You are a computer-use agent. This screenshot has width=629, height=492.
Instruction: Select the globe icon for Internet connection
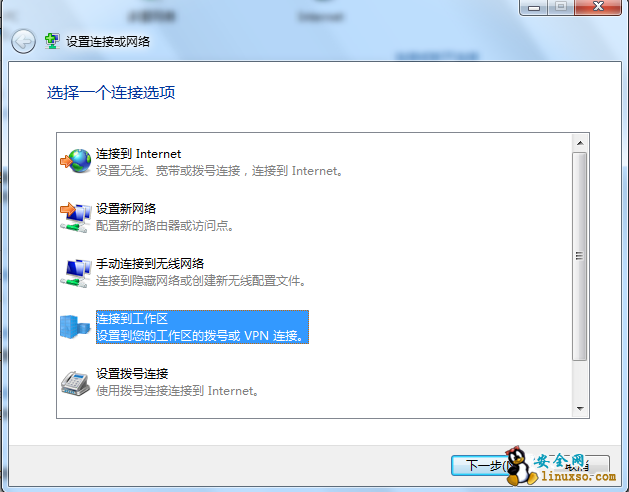75,161
